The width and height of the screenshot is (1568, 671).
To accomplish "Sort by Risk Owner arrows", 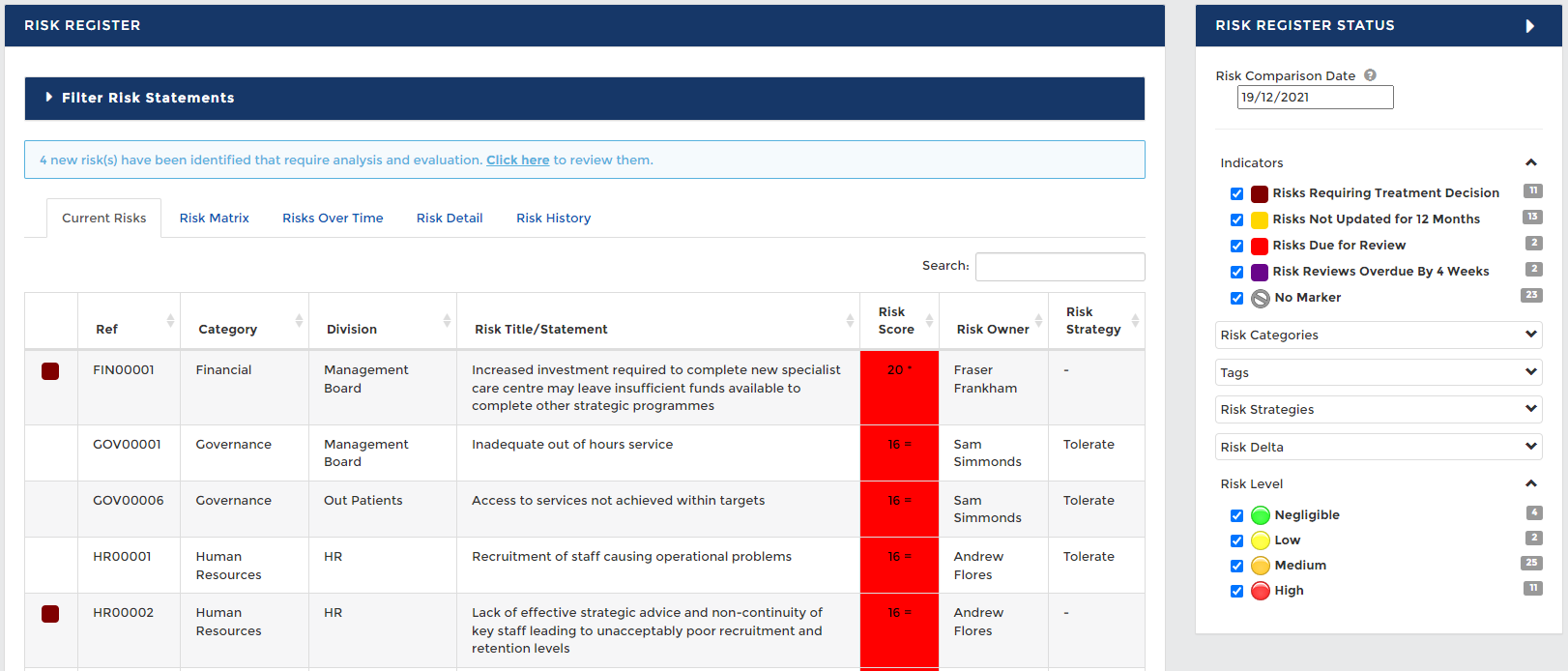I will (x=1038, y=320).
